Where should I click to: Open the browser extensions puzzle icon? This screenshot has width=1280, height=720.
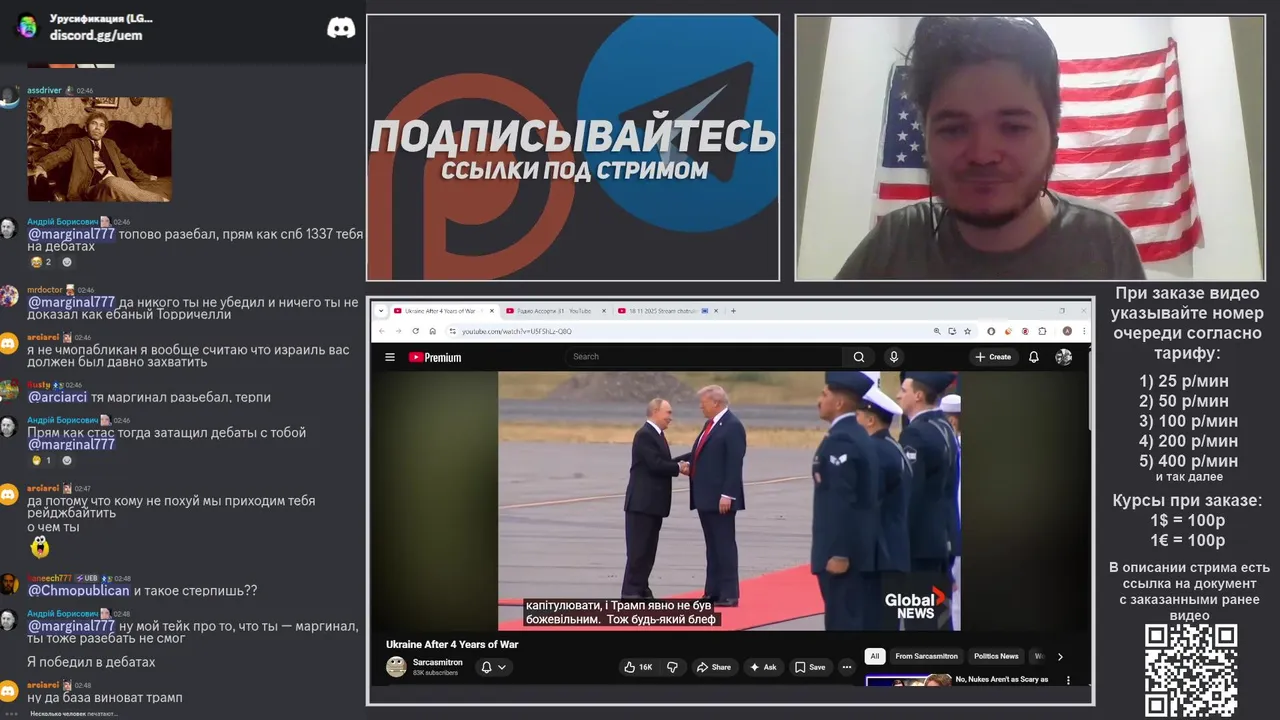tap(1042, 331)
